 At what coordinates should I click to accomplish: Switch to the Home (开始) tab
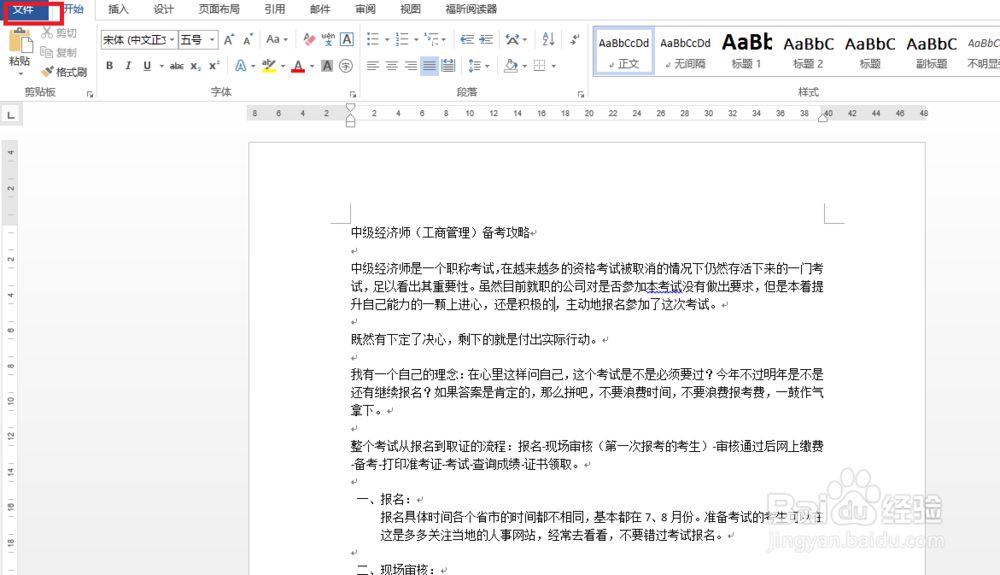click(74, 9)
